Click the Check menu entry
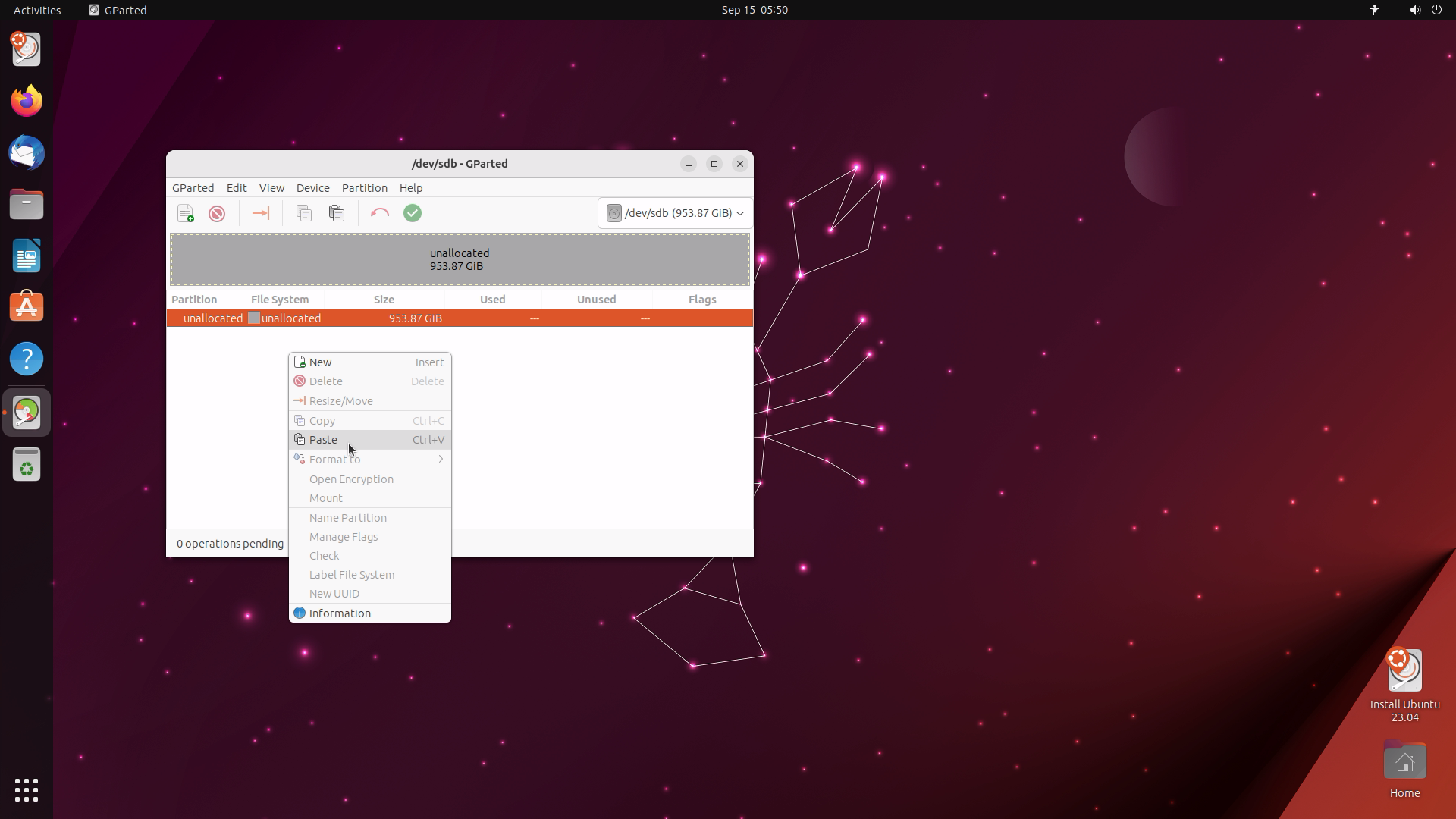The image size is (1456, 819). pyautogui.click(x=370, y=556)
